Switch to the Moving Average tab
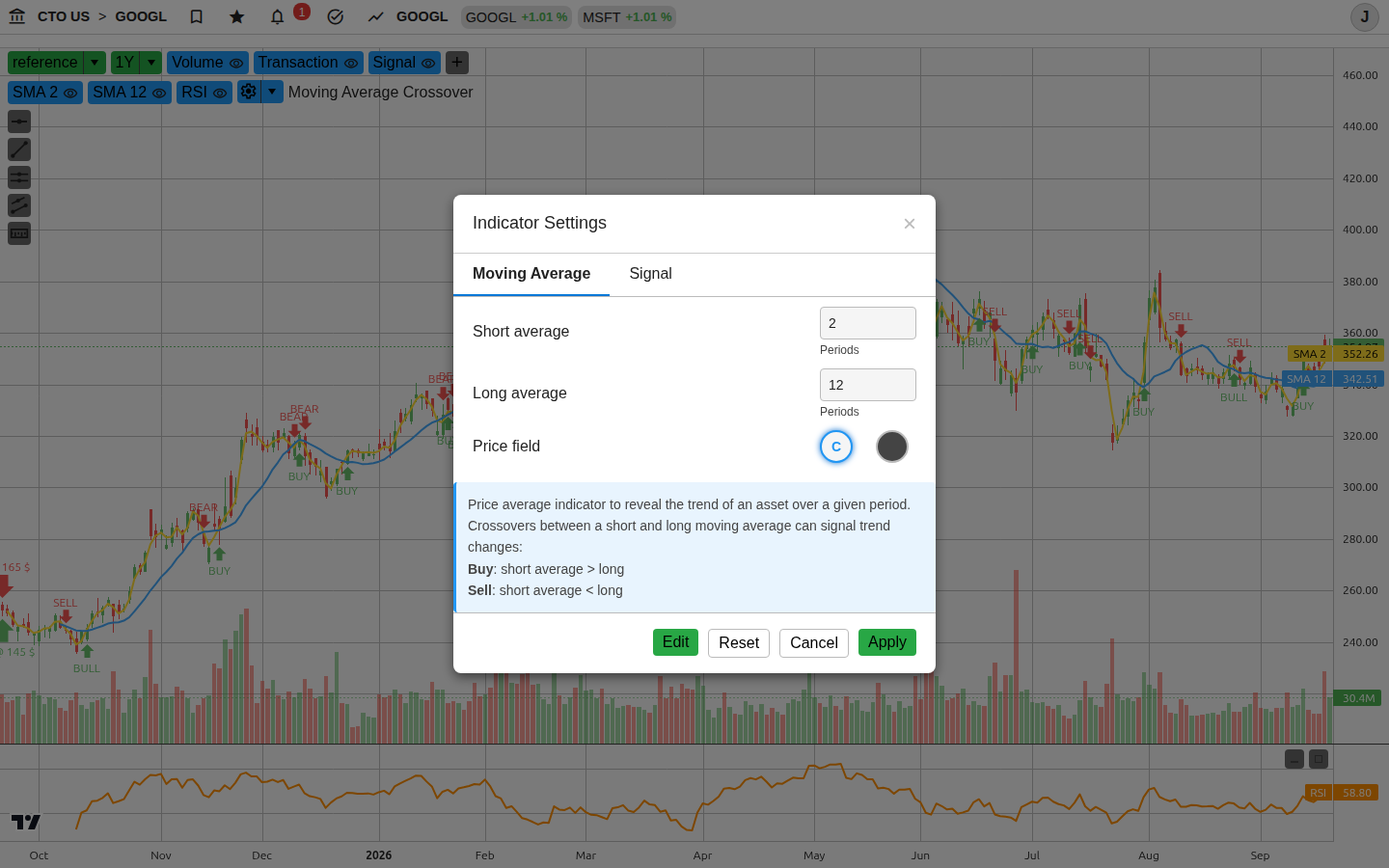1389x868 pixels. [x=531, y=274]
